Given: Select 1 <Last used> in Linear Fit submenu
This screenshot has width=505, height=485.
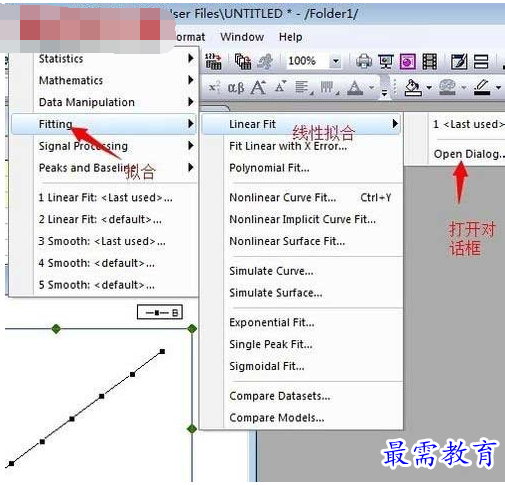Looking at the screenshot, I should [468, 124].
